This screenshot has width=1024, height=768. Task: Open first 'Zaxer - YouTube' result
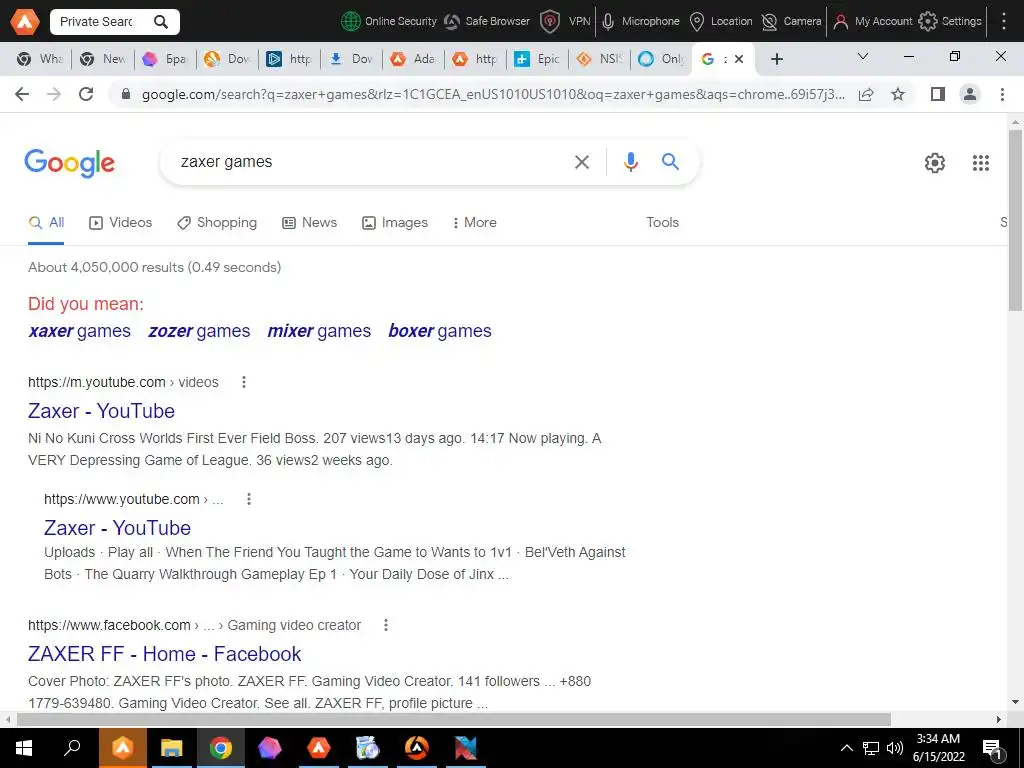tap(101, 411)
